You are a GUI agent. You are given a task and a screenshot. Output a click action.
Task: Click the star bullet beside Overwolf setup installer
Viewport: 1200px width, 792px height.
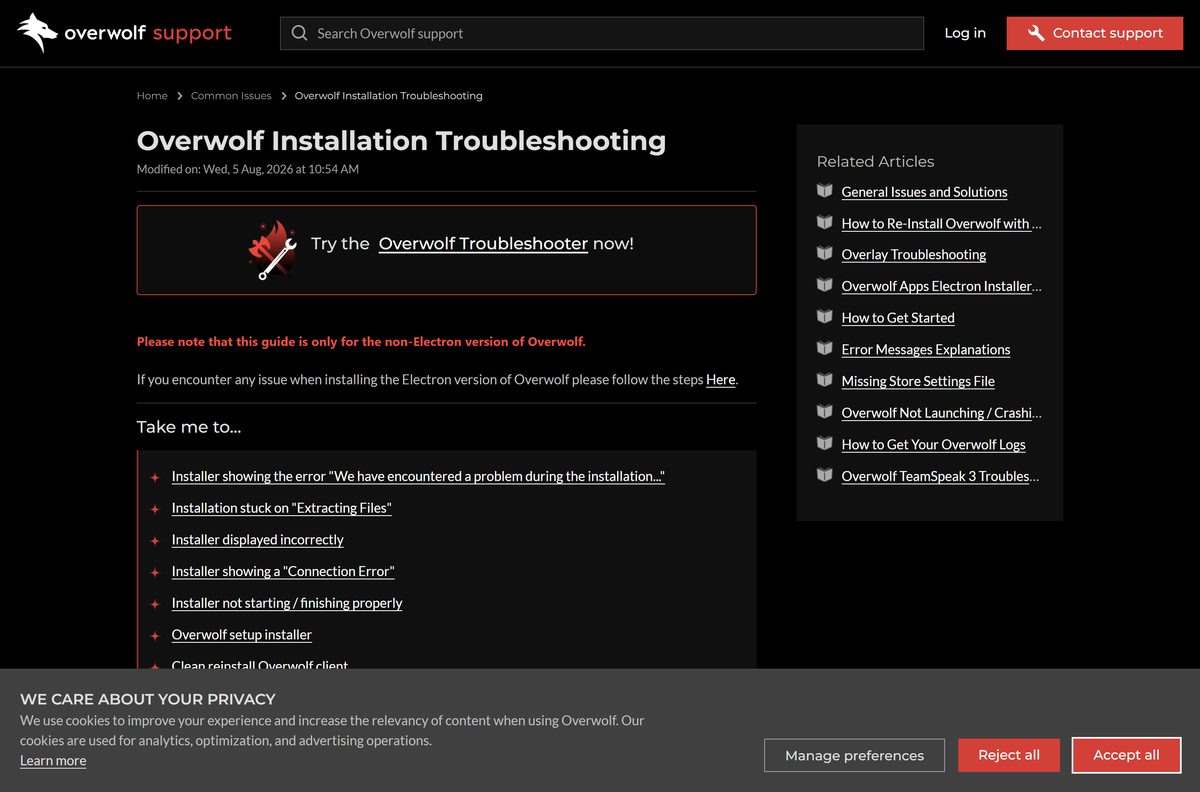155,636
